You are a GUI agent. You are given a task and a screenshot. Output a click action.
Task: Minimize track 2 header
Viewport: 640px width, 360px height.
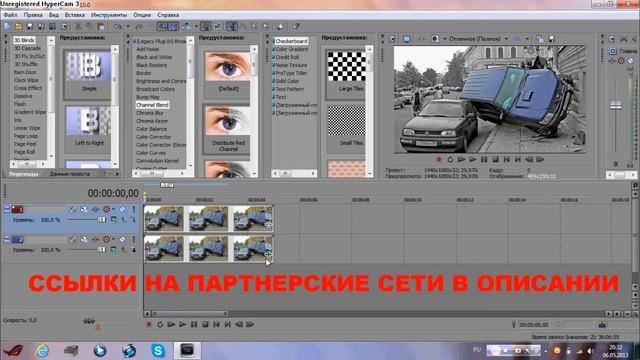pyautogui.click(x=7, y=239)
